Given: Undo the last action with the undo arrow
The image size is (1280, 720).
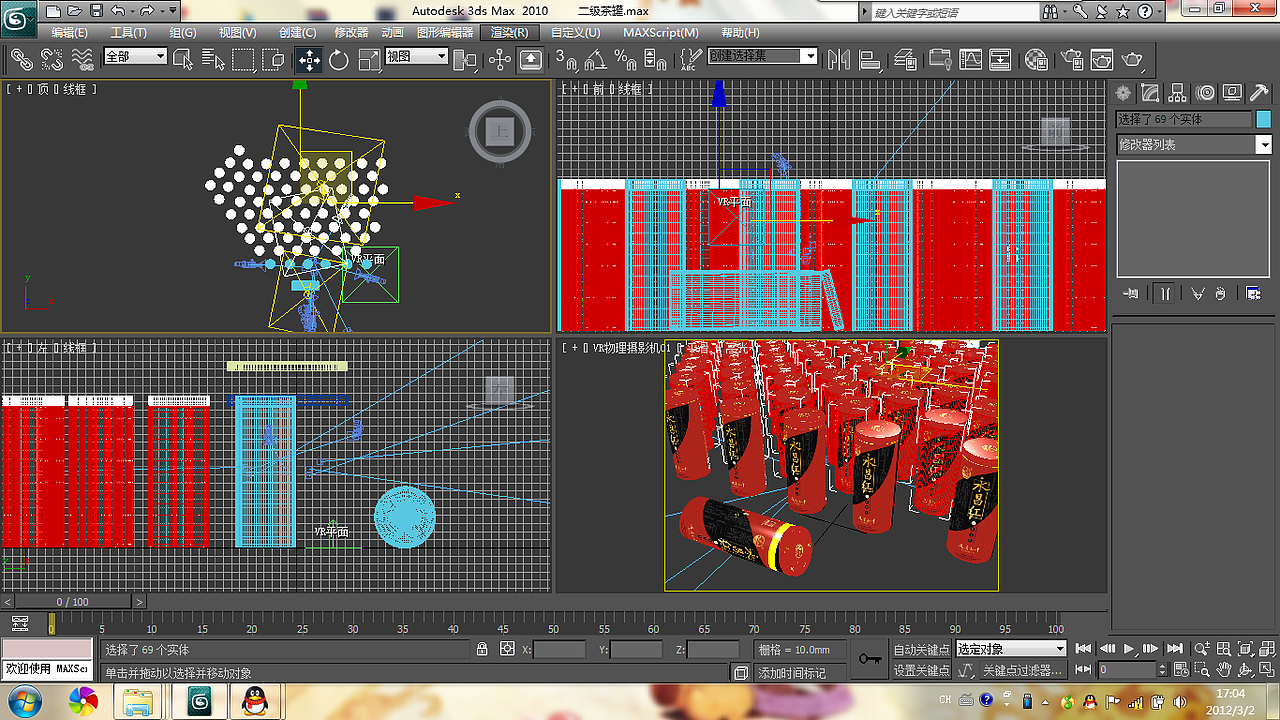Looking at the screenshot, I should click(x=117, y=11).
